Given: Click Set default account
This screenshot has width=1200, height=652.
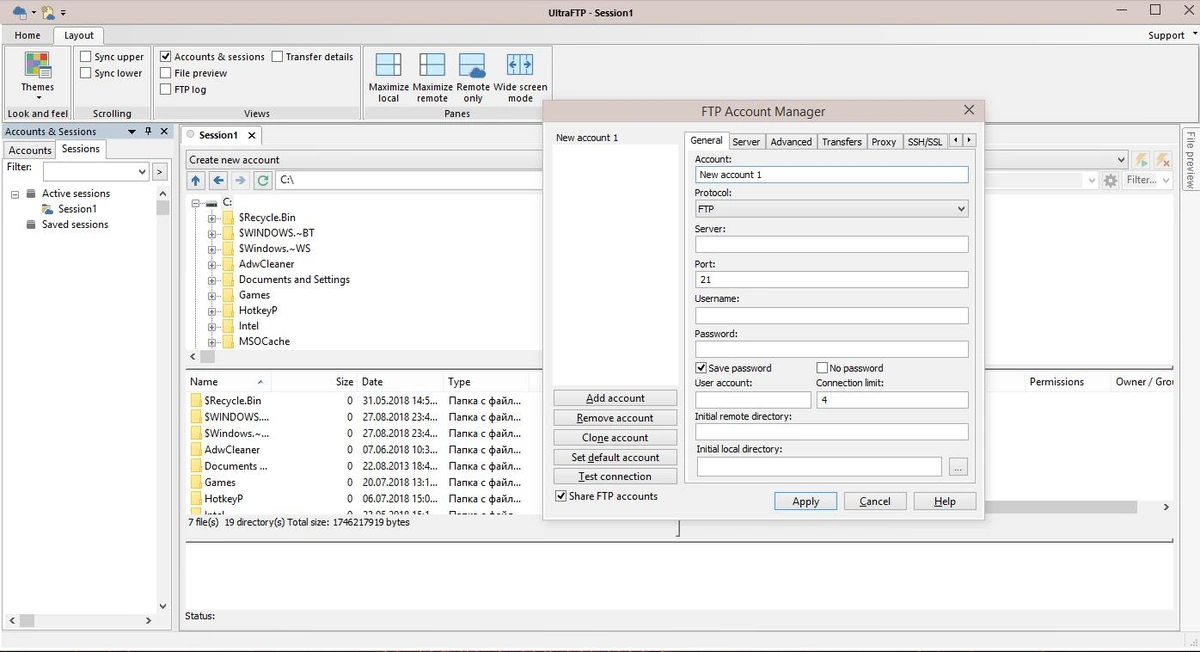Looking at the screenshot, I should point(615,457).
